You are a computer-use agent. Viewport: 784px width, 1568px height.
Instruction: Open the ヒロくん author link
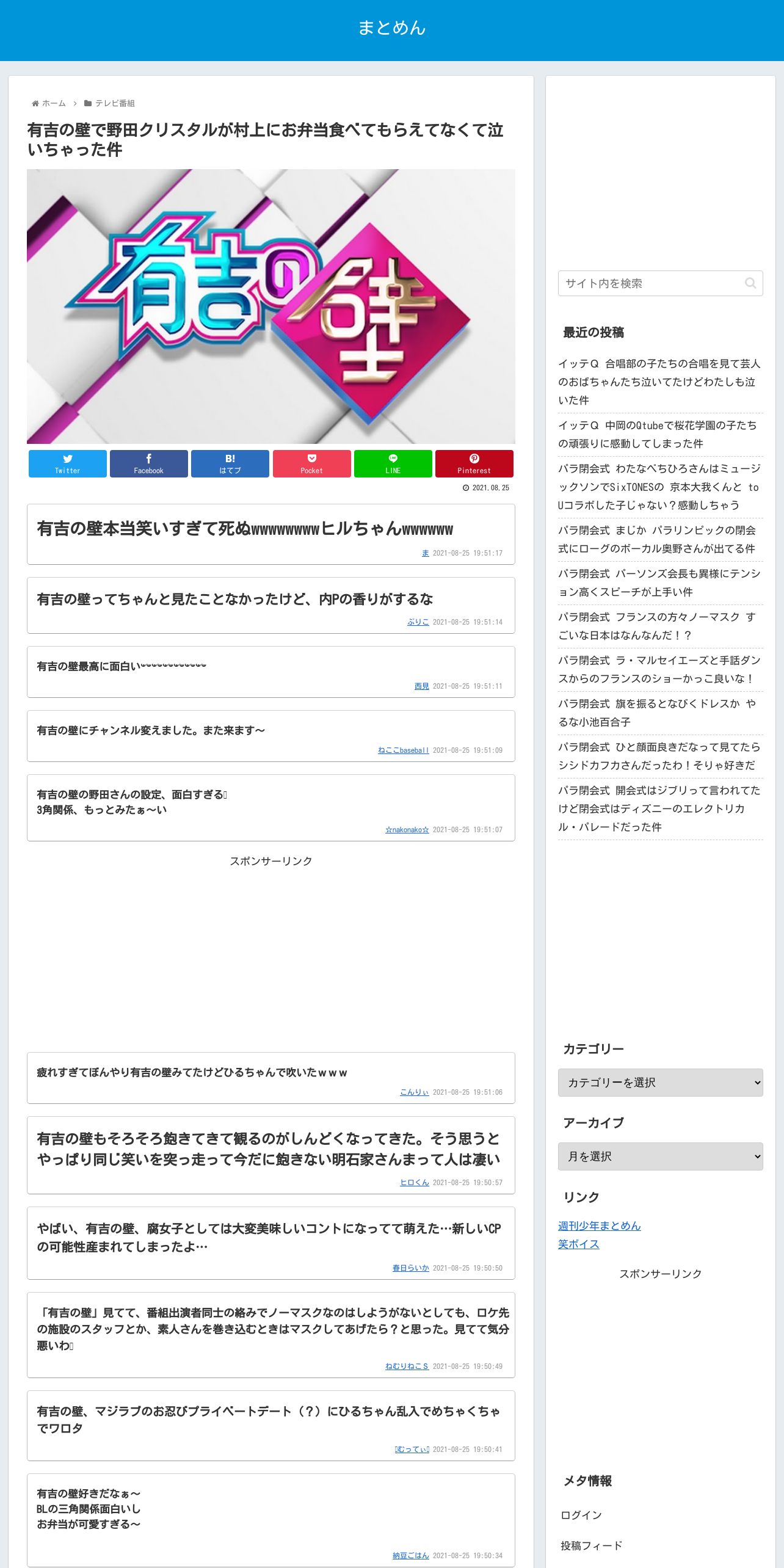(415, 1183)
